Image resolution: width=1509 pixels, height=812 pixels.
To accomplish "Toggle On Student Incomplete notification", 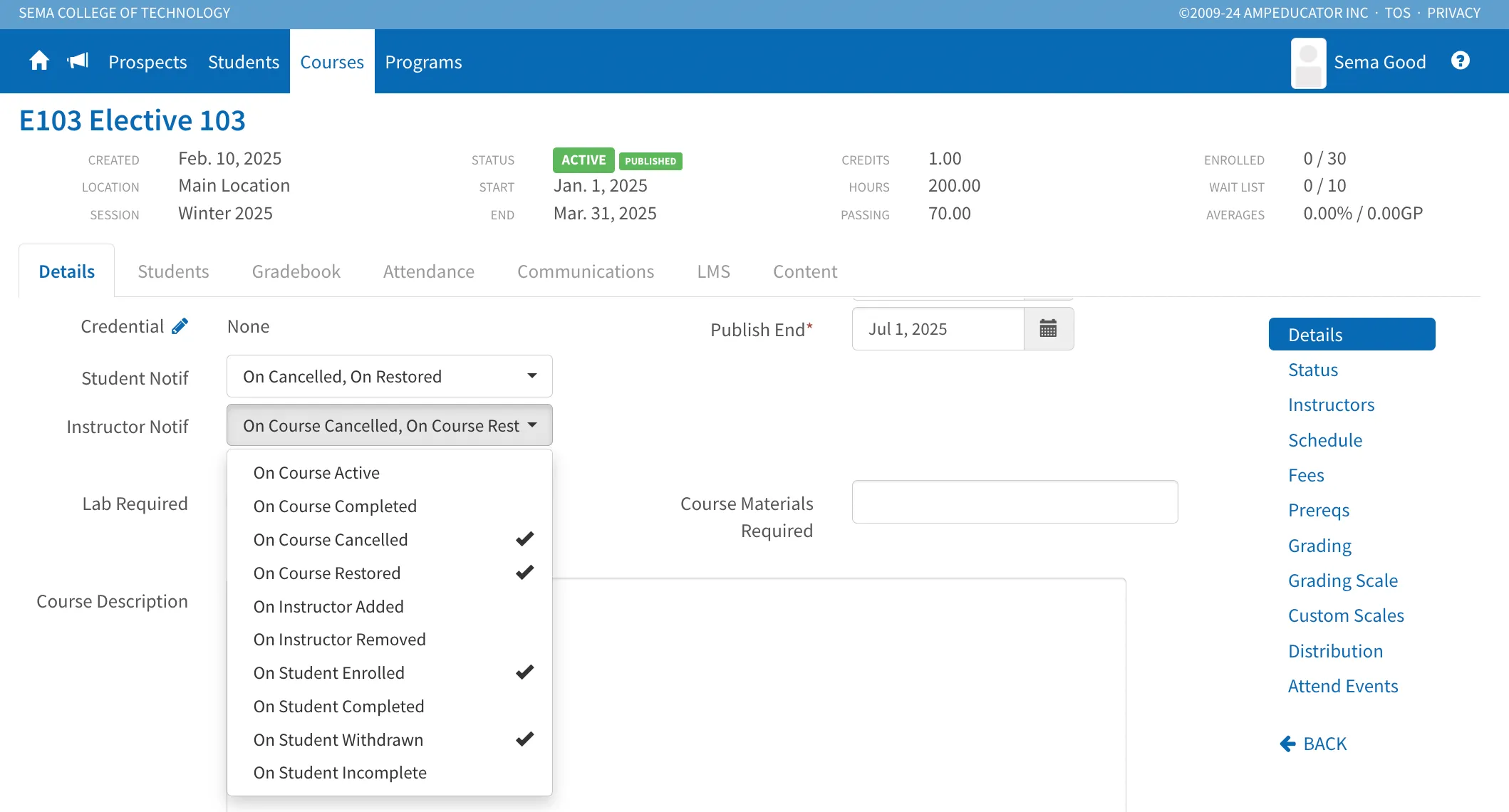I will tap(389, 773).
